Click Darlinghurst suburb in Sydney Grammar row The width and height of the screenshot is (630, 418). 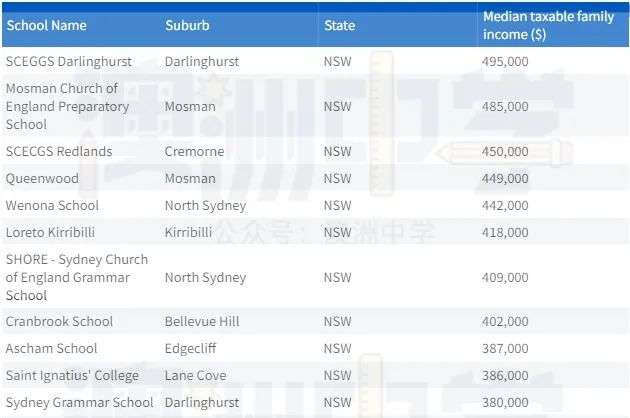(x=202, y=402)
